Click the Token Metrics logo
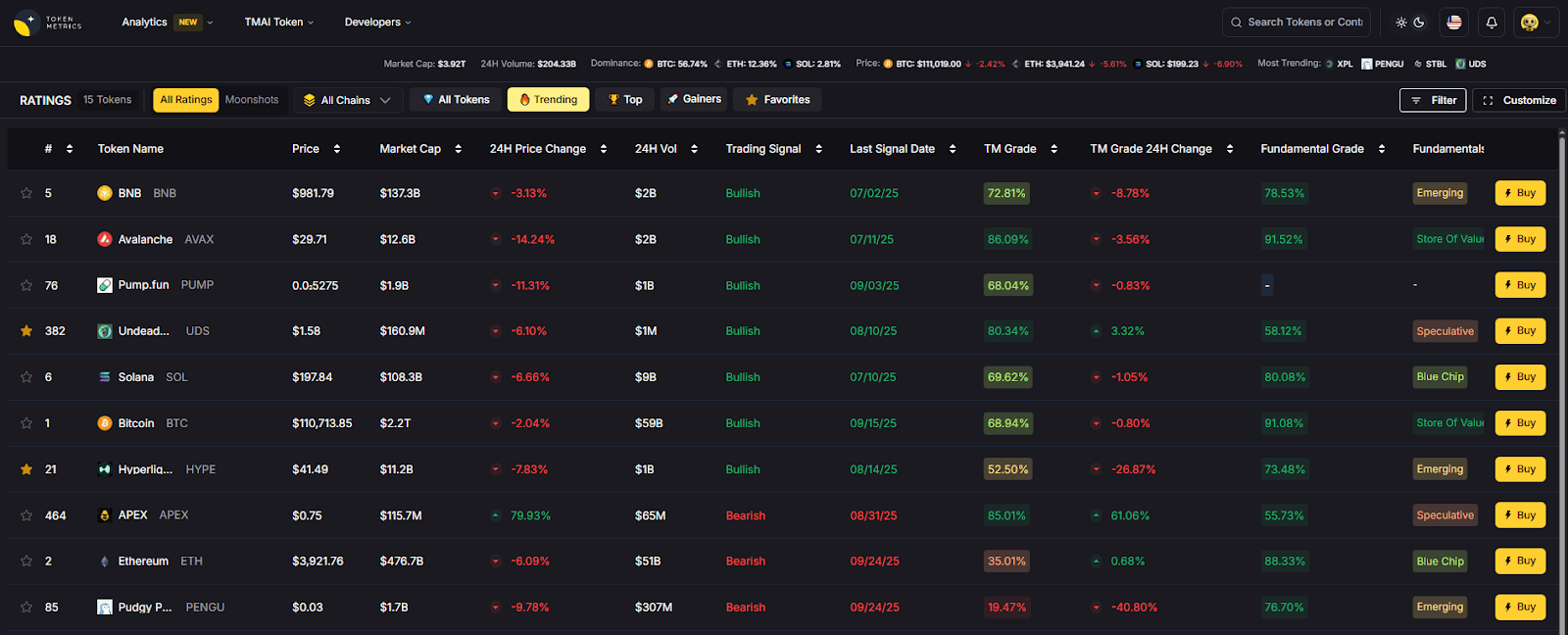This screenshot has height=635, width=1568. 47,23
